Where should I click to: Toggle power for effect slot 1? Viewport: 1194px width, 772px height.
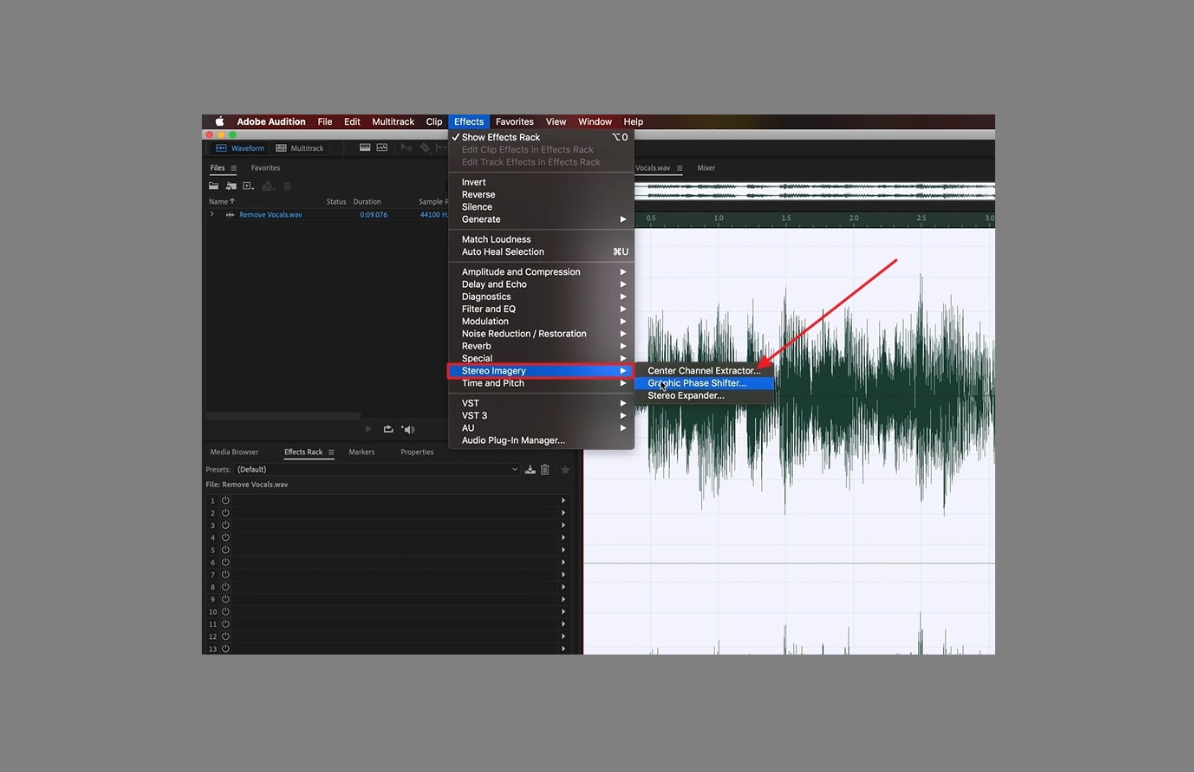pyautogui.click(x=226, y=500)
